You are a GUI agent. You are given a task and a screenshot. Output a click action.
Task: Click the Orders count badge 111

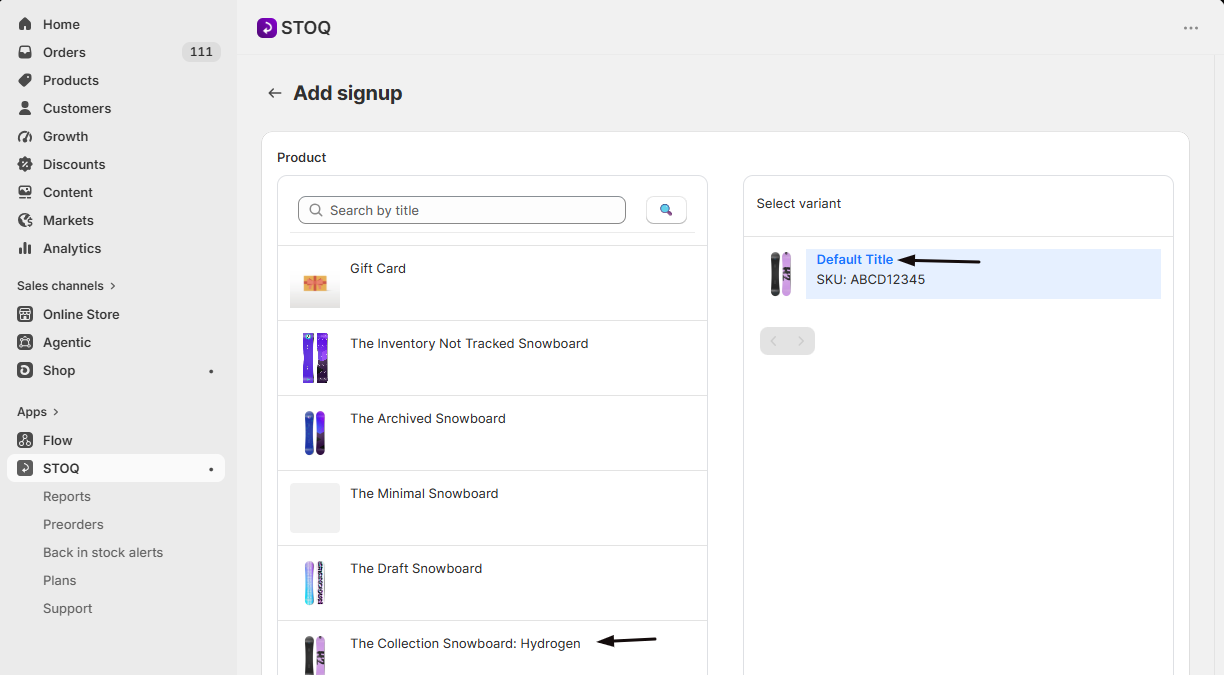point(201,52)
